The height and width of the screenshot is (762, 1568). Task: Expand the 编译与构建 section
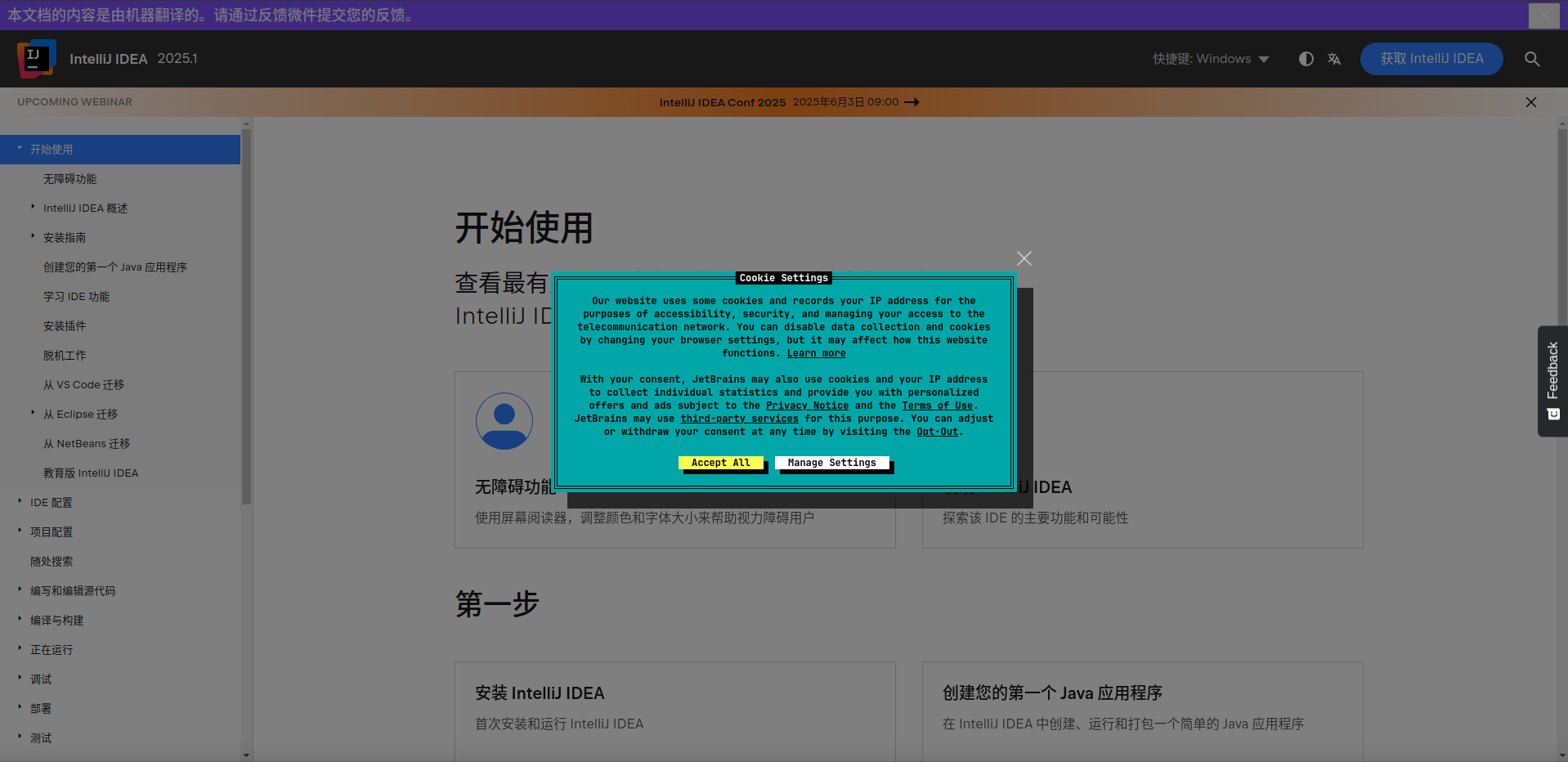click(20, 620)
